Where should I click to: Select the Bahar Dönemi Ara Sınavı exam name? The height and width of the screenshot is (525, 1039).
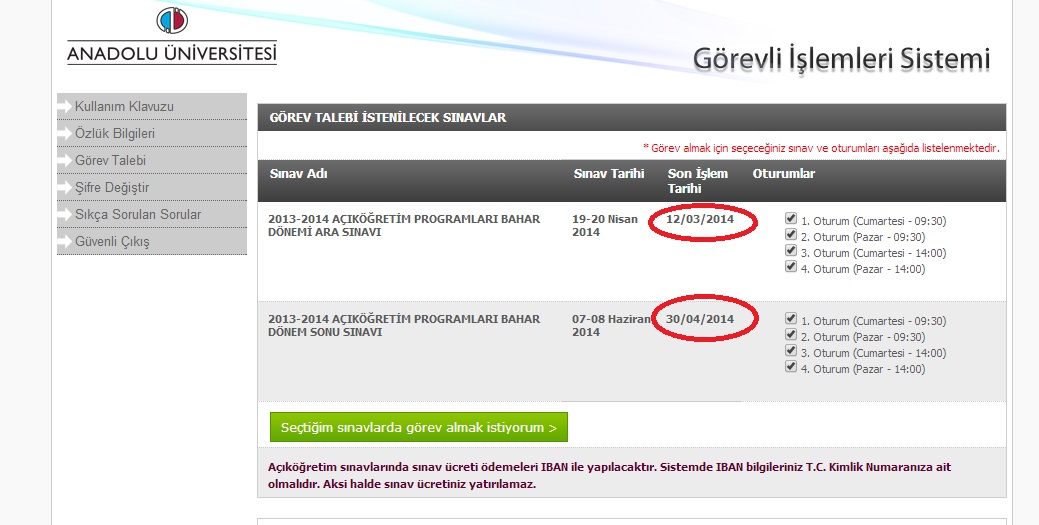404,225
